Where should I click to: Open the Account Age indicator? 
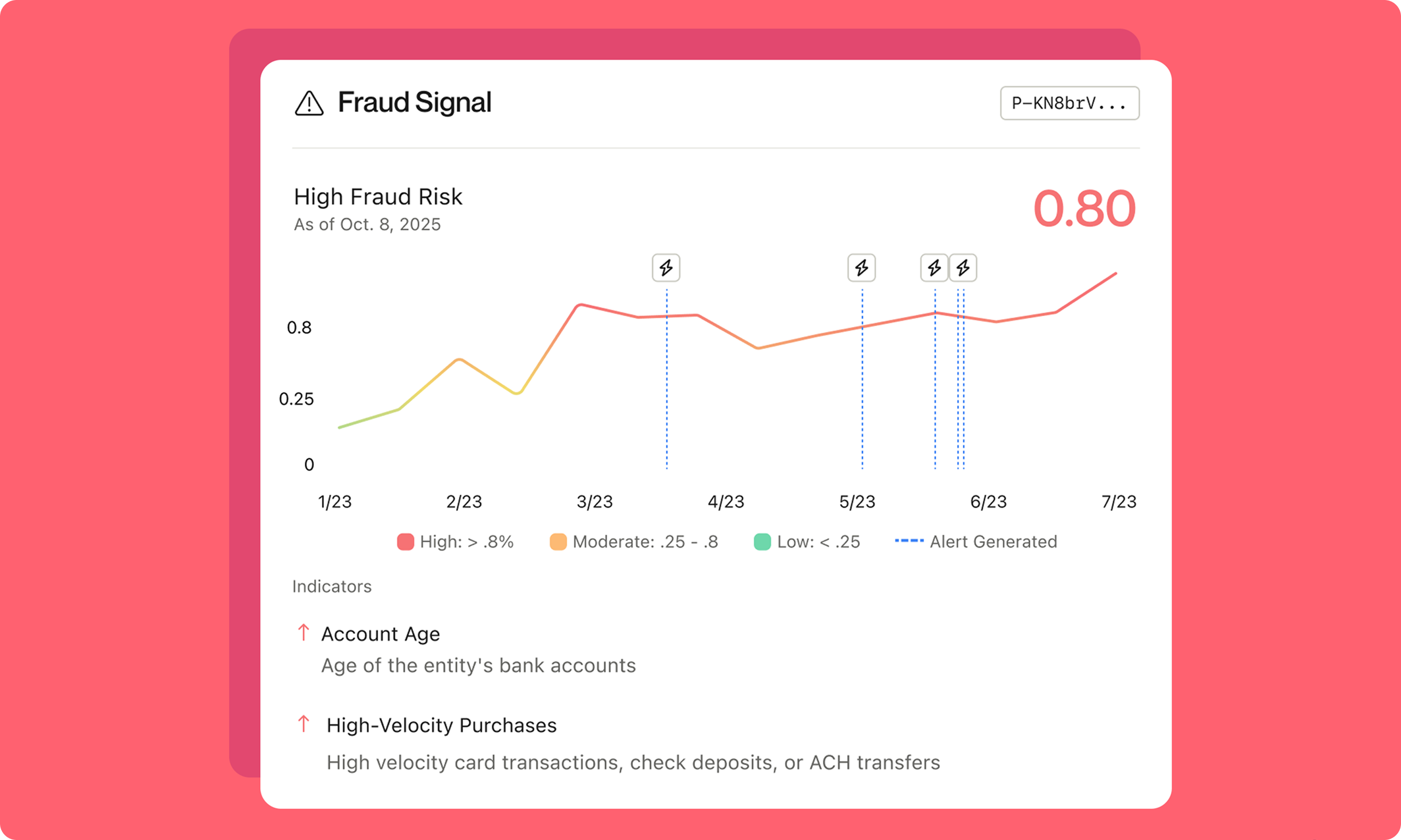pyautogui.click(x=380, y=634)
